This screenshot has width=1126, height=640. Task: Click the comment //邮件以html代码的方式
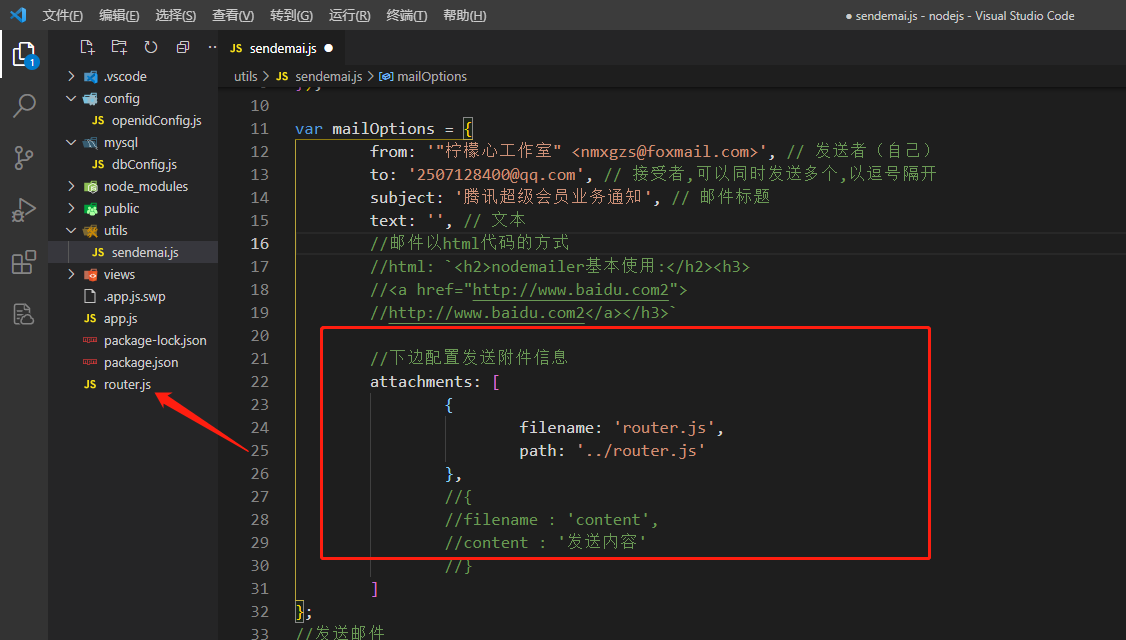[470, 243]
